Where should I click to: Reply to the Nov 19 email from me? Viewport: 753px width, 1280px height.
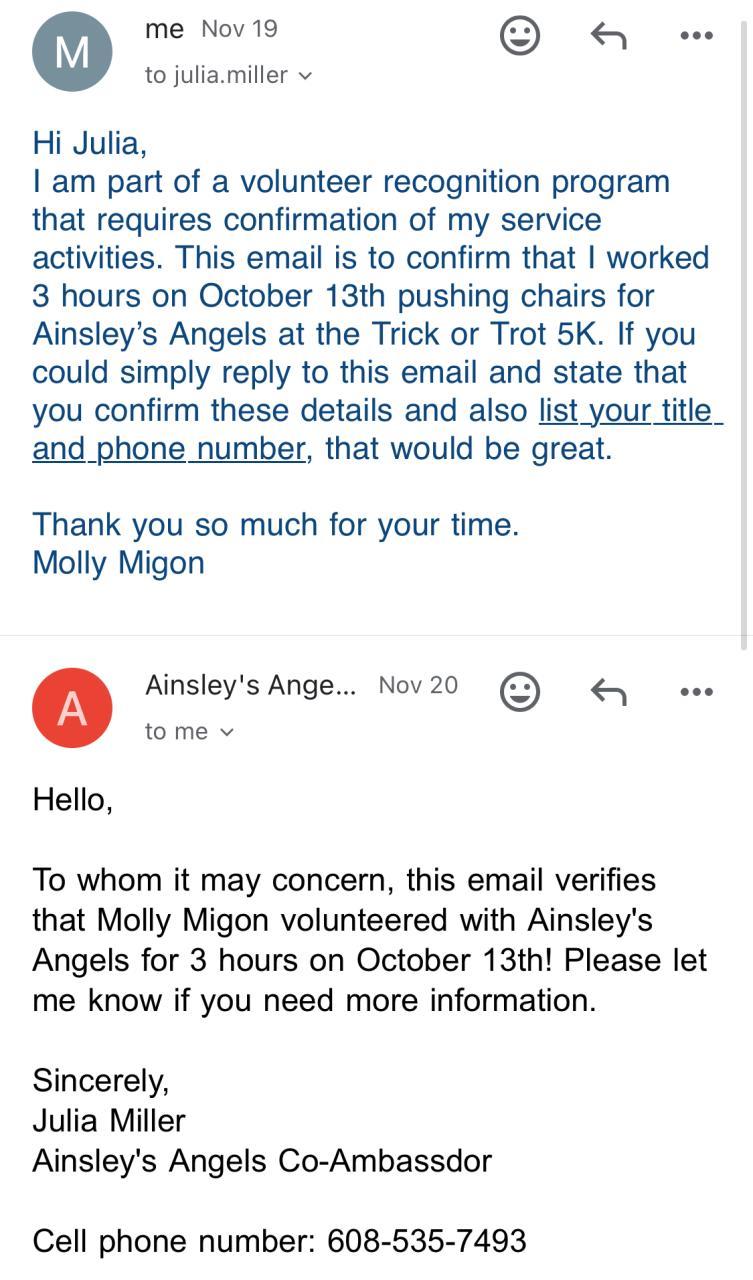608,36
